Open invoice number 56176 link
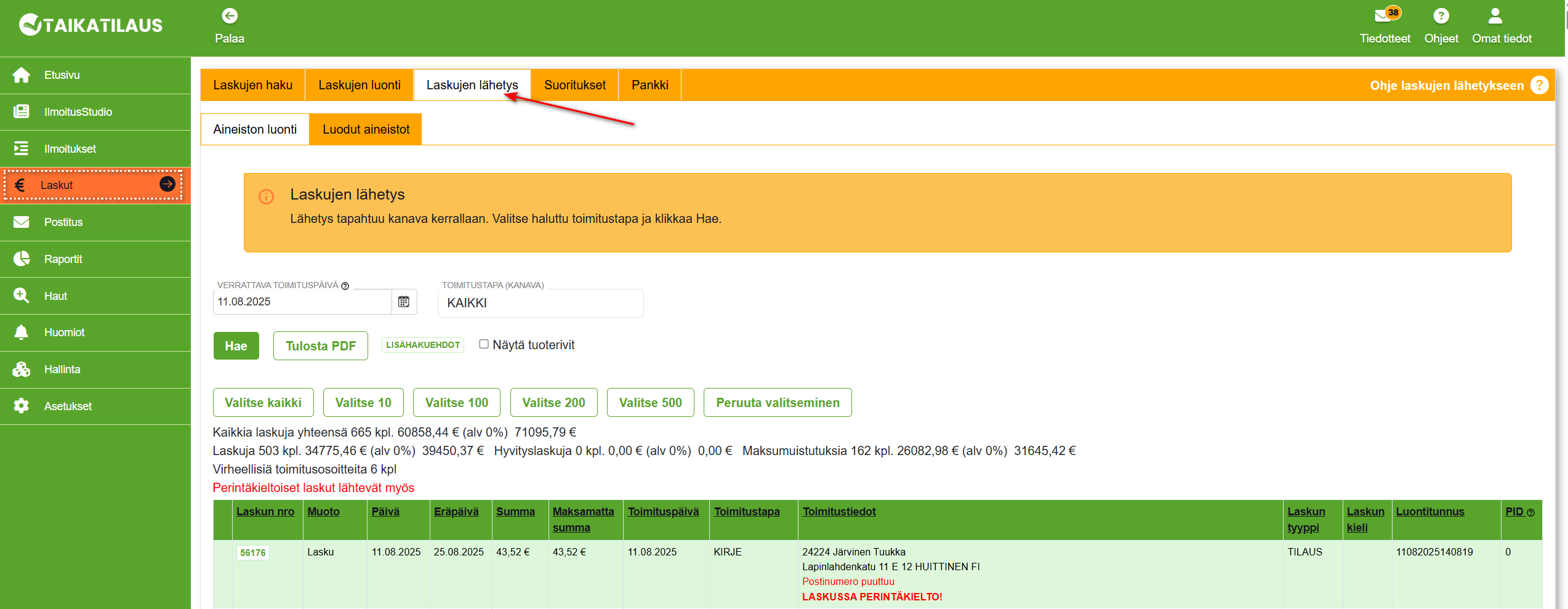 click(x=252, y=552)
